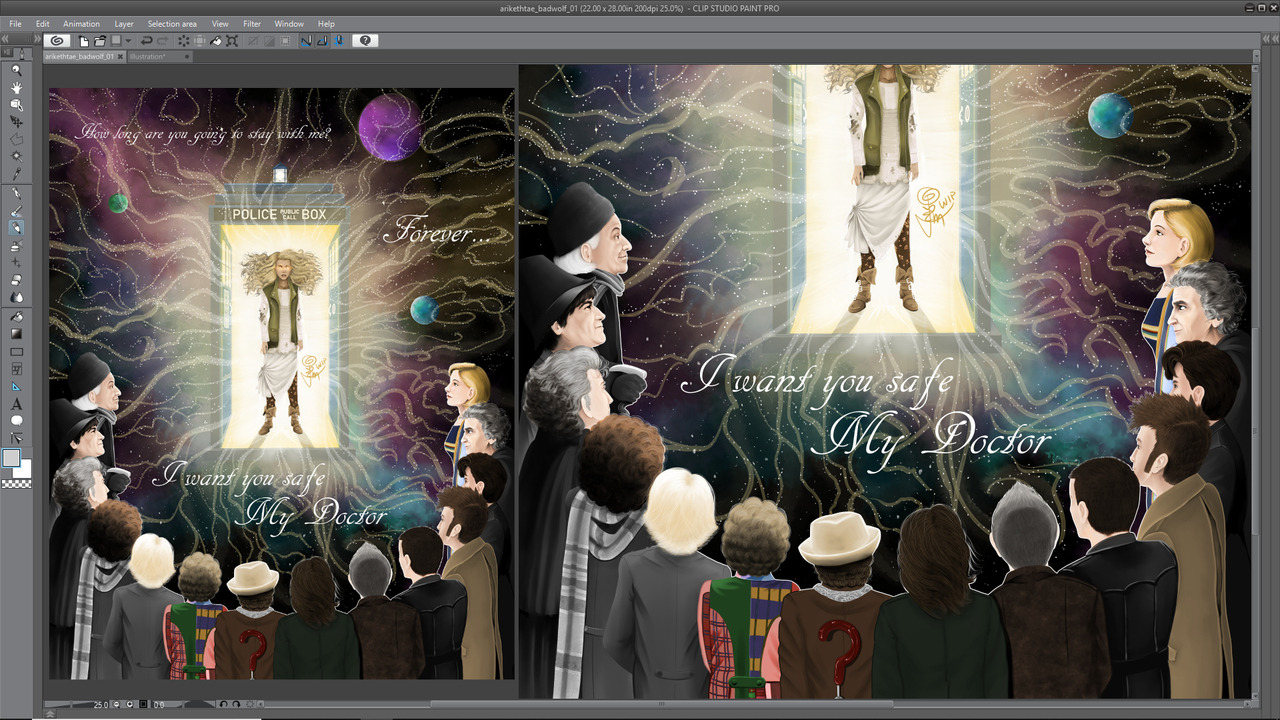Select the Balloon speech bubble tool
Screen dimensions: 1280x720
(x=16, y=420)
